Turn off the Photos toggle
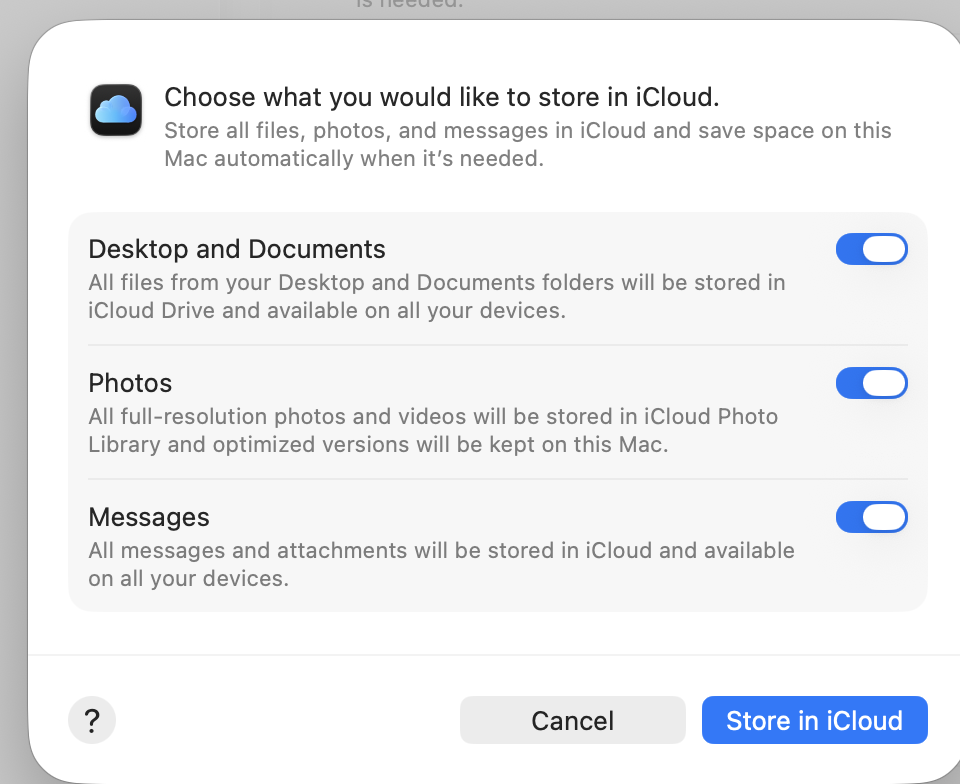 point(871,383)
